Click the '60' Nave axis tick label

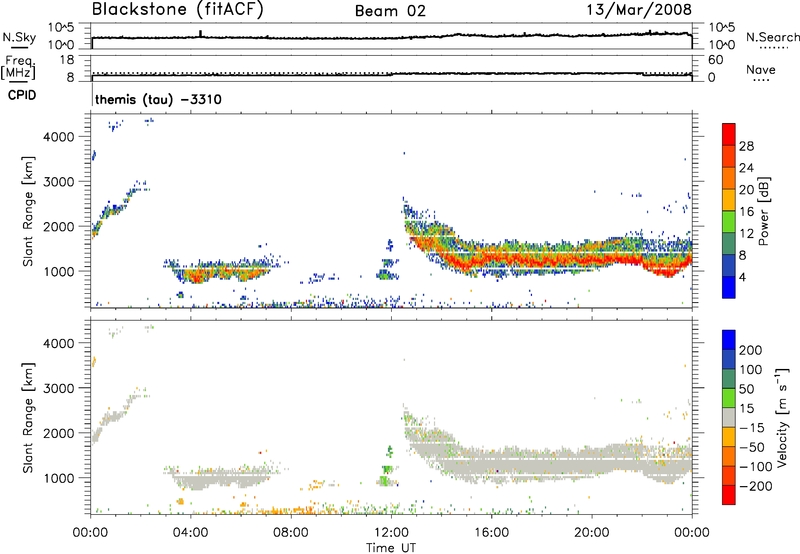tap(715, 60)
